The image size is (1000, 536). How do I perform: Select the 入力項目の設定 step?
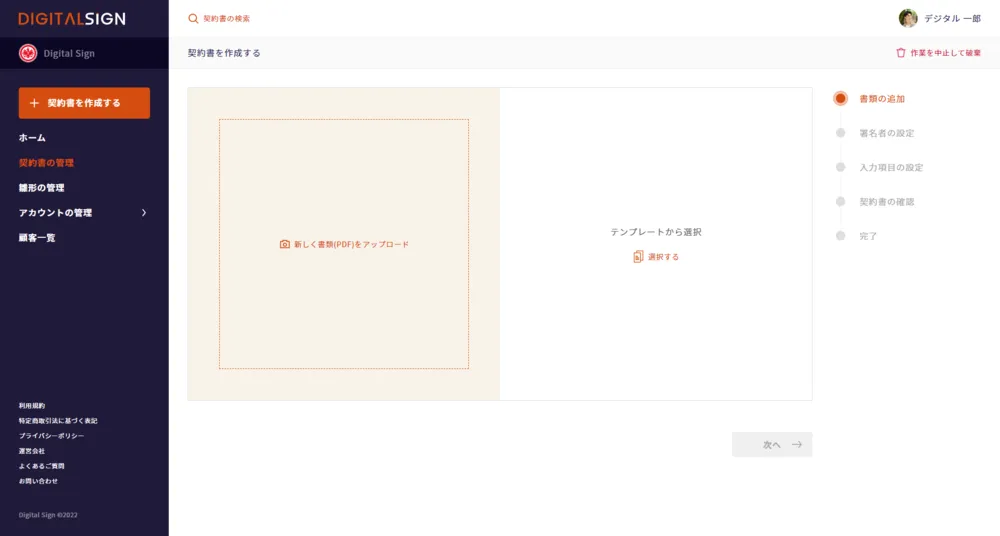click(890, 167)
